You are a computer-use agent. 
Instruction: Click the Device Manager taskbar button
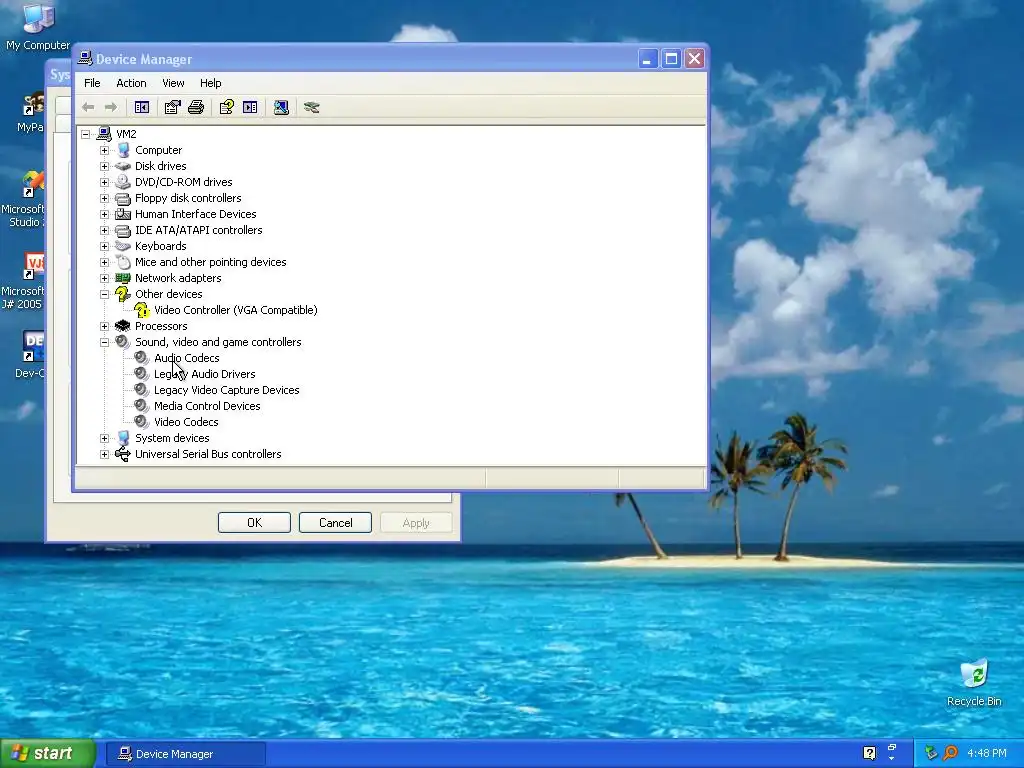pyautogui.click(x=185, y=754)
